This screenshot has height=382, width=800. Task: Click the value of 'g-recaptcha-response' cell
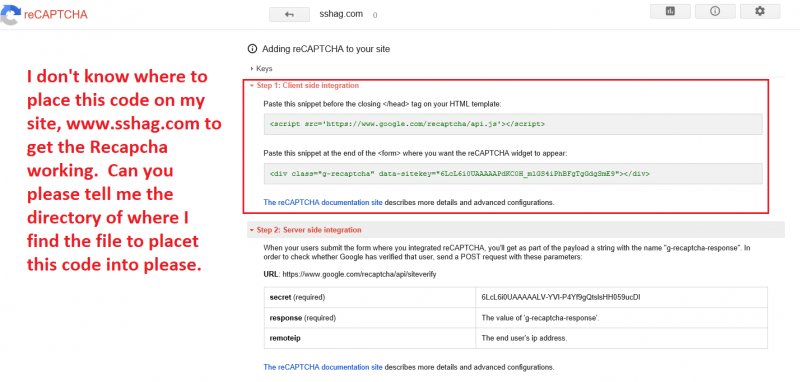621,318
